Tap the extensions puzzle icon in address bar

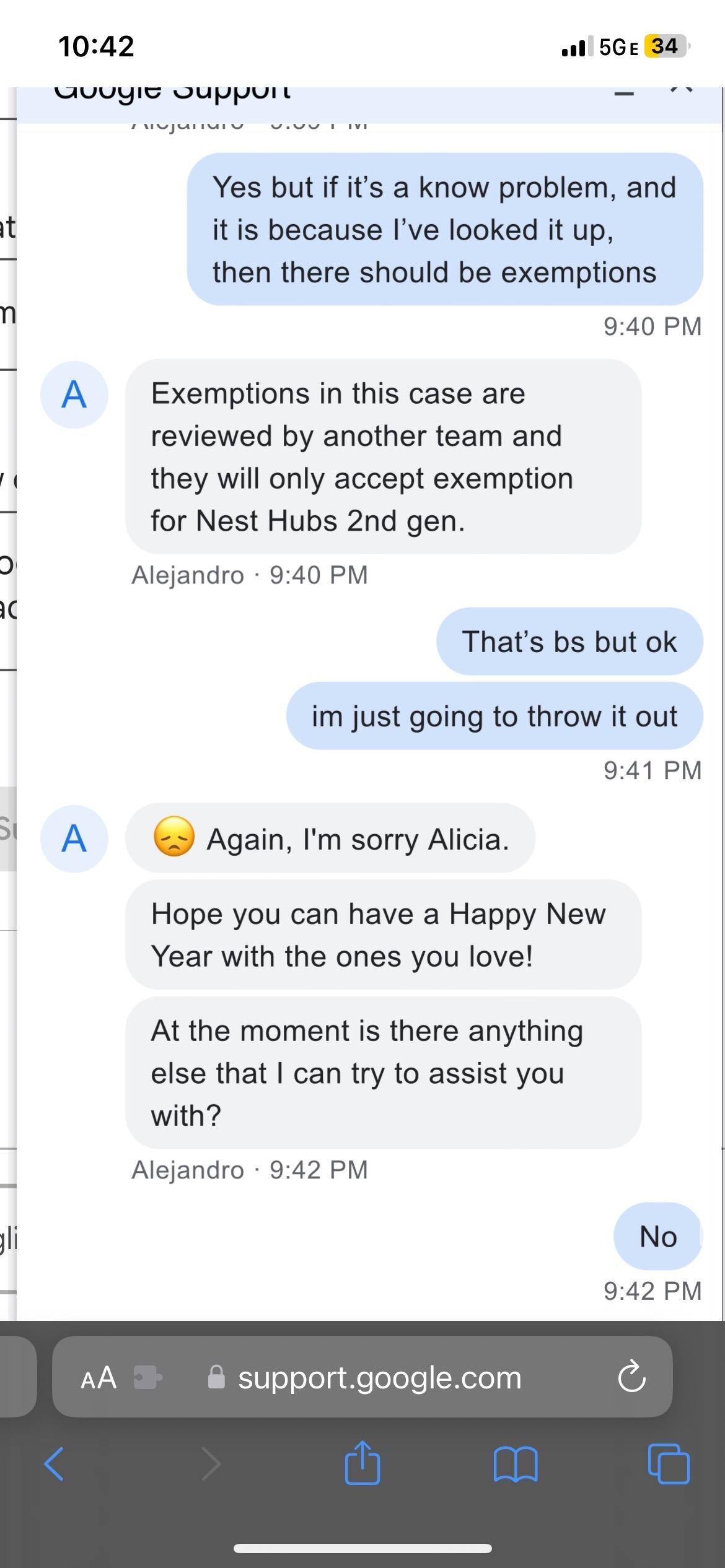click(x=147, y=1377)
